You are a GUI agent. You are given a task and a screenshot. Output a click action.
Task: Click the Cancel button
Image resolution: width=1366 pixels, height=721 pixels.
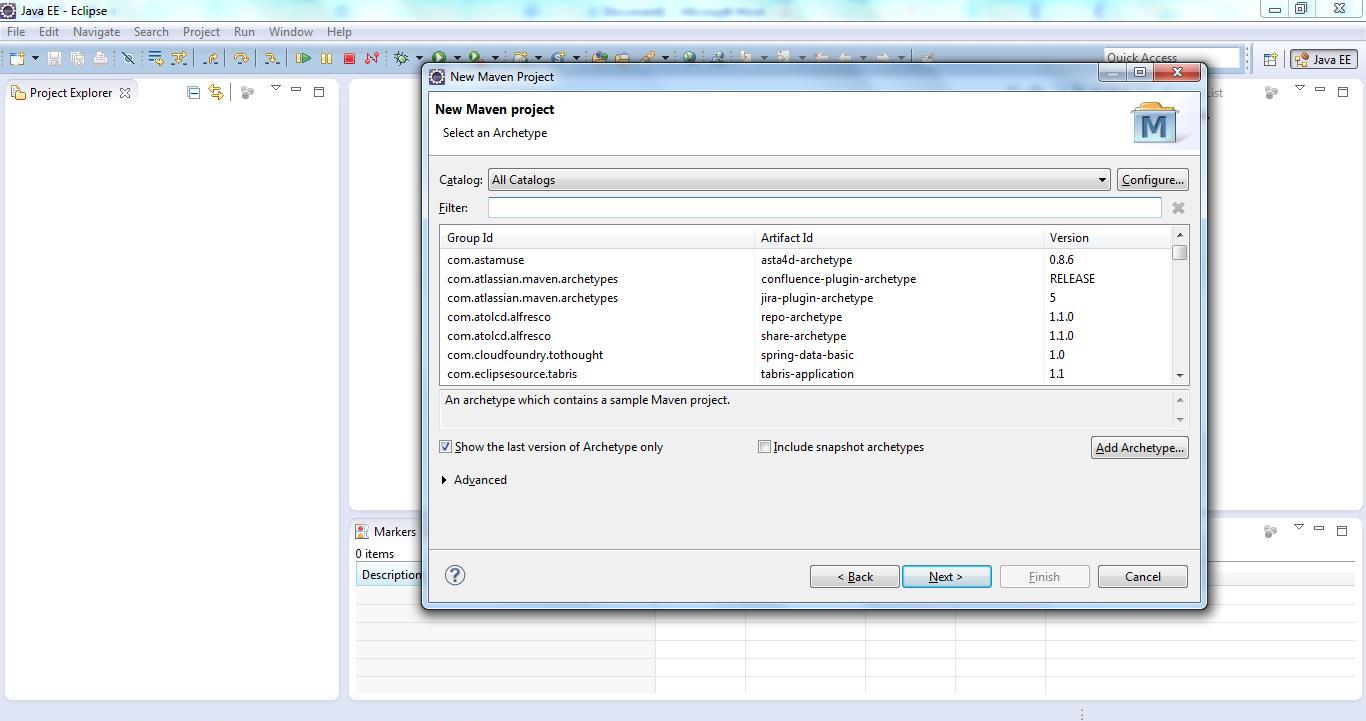click(x=1142, y=577)
